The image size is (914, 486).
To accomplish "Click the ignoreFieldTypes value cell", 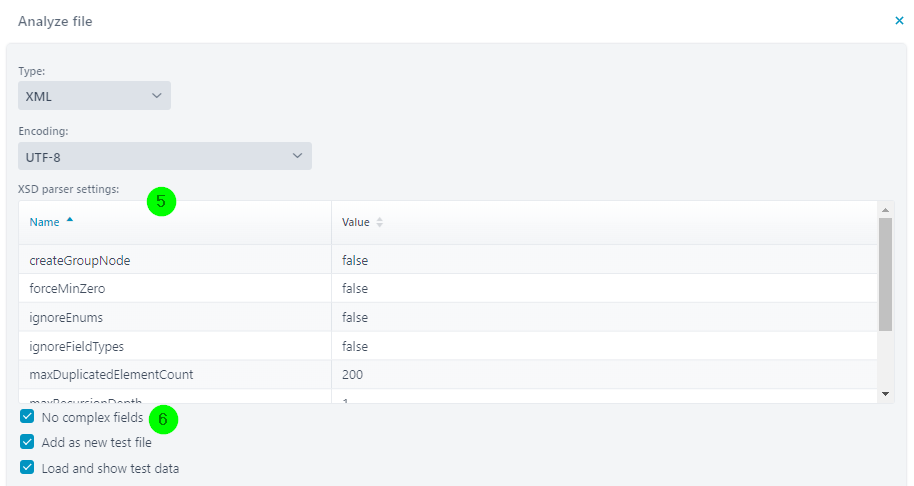I will (355, 347).
